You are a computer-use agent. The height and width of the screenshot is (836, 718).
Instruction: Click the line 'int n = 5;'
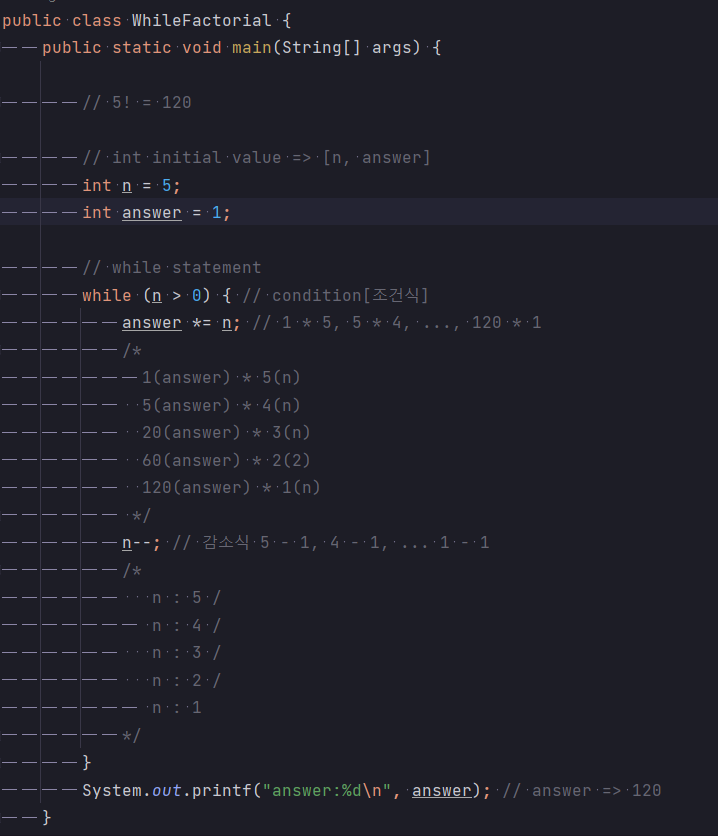point(131,186)
